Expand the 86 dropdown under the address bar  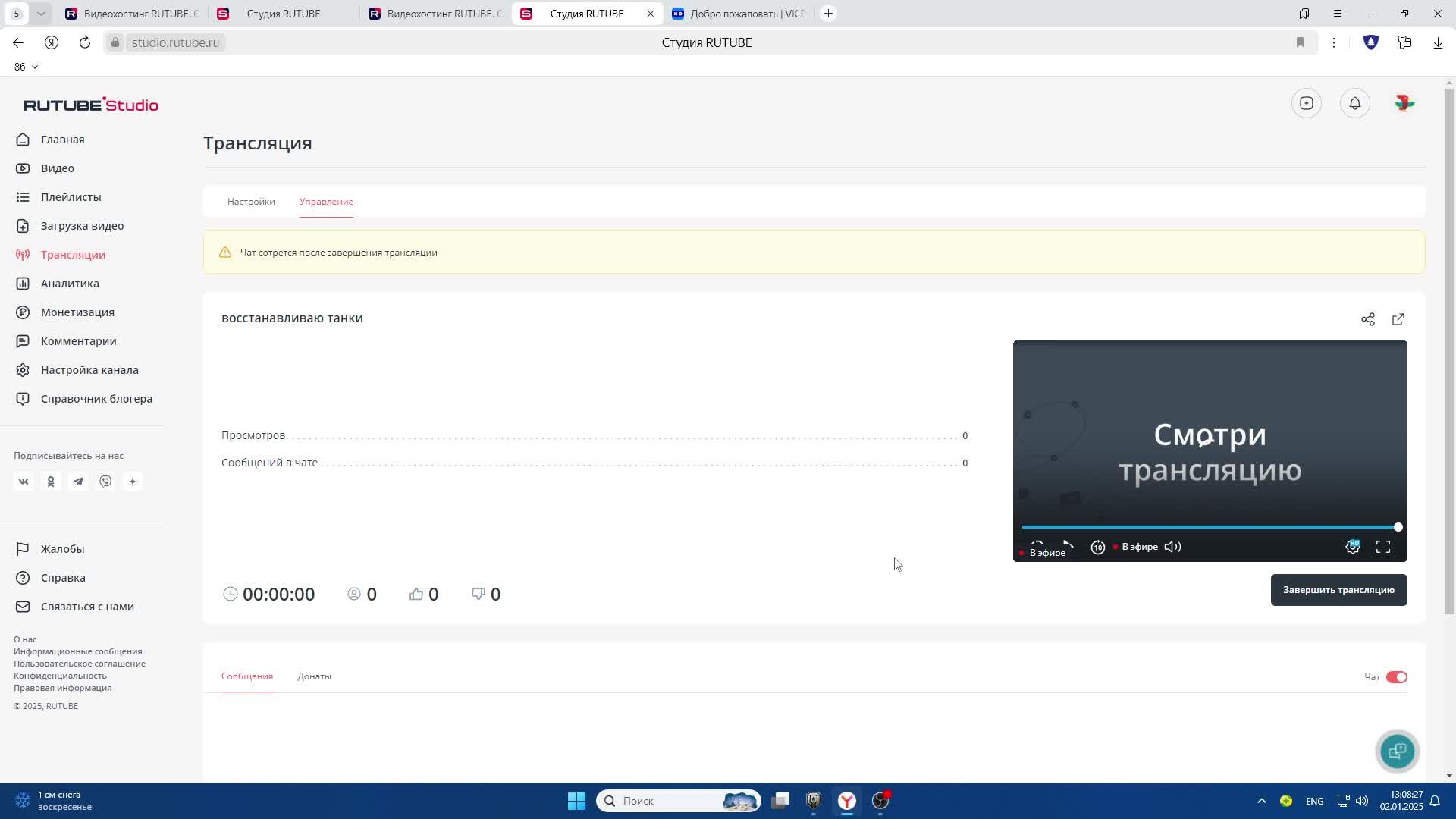click(x=27, y=67)
